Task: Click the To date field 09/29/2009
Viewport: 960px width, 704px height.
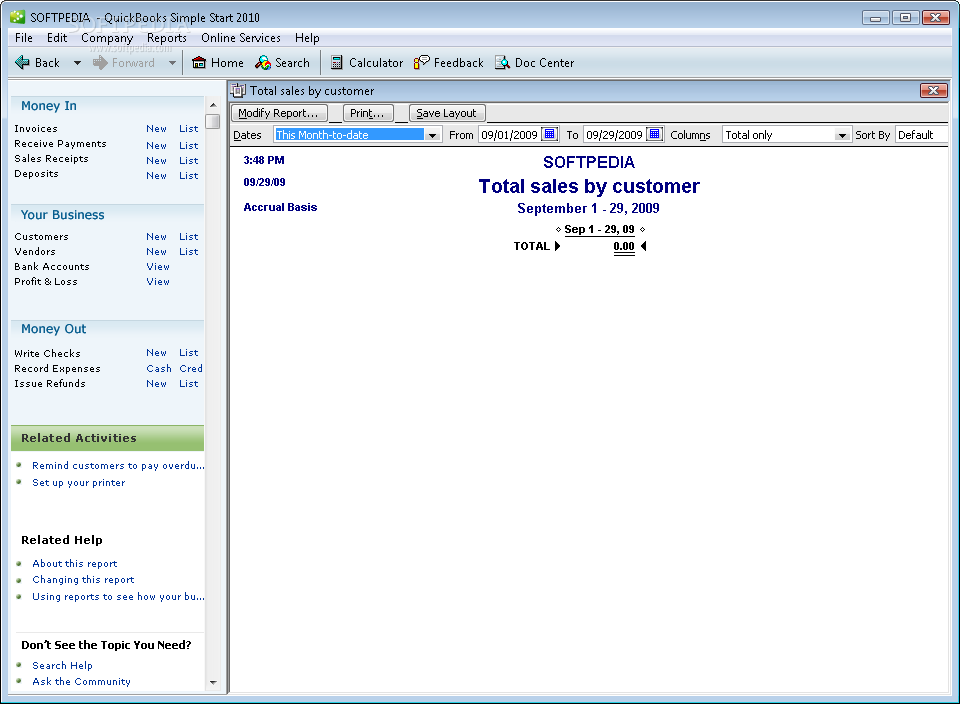Action: (614, 135)
